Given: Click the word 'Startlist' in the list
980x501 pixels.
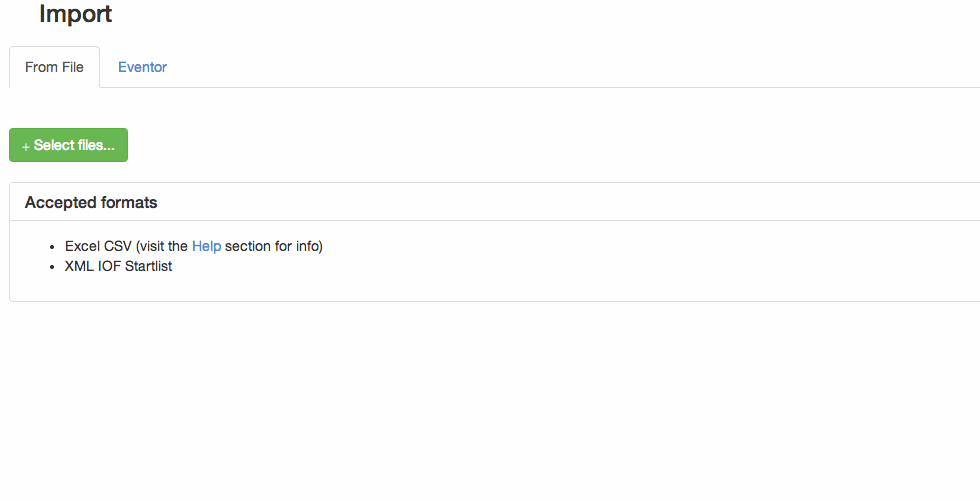Looking at the screenshot, I should 149,266.
